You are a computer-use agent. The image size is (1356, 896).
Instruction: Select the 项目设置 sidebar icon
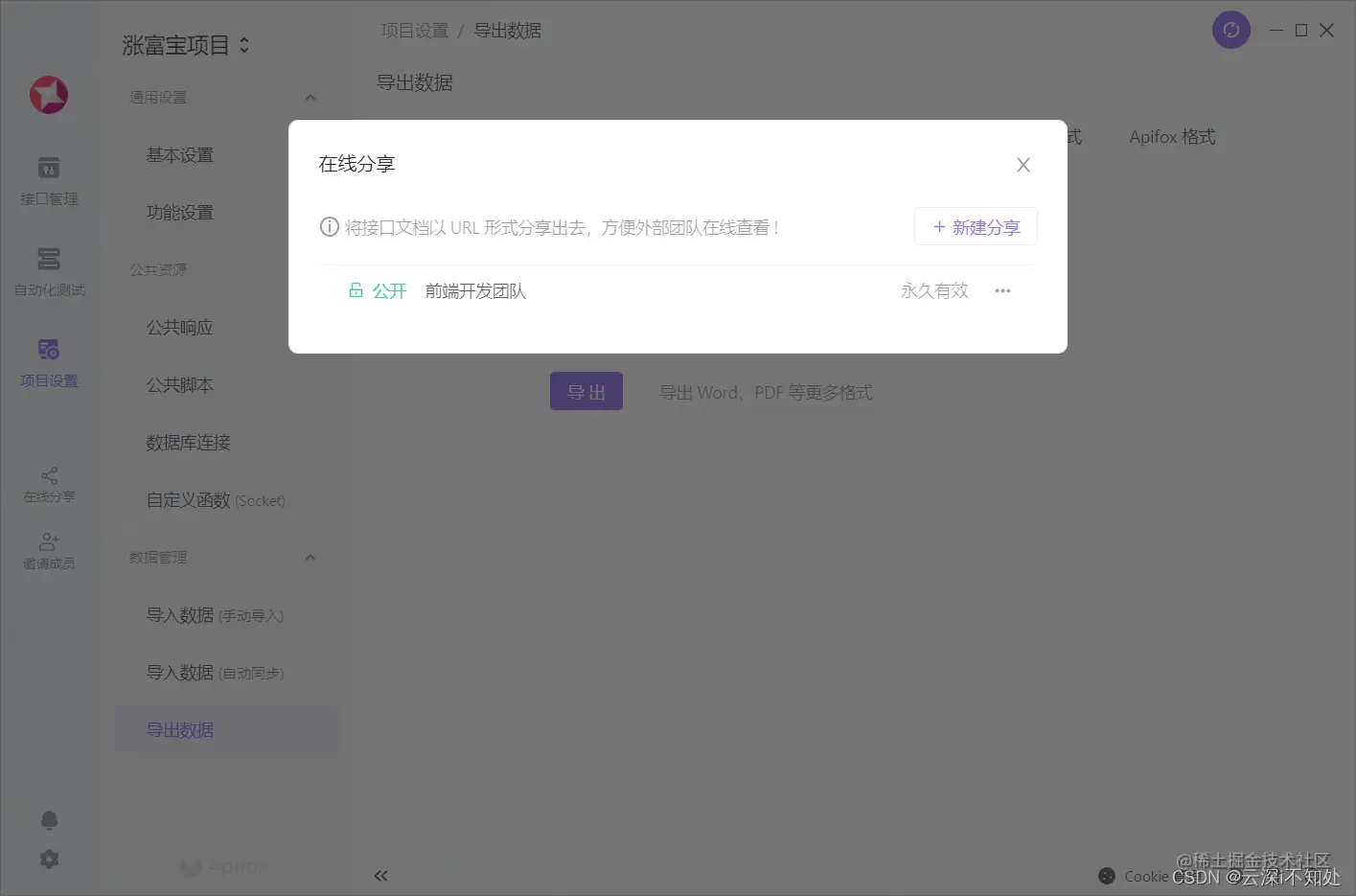pos(49,362)
